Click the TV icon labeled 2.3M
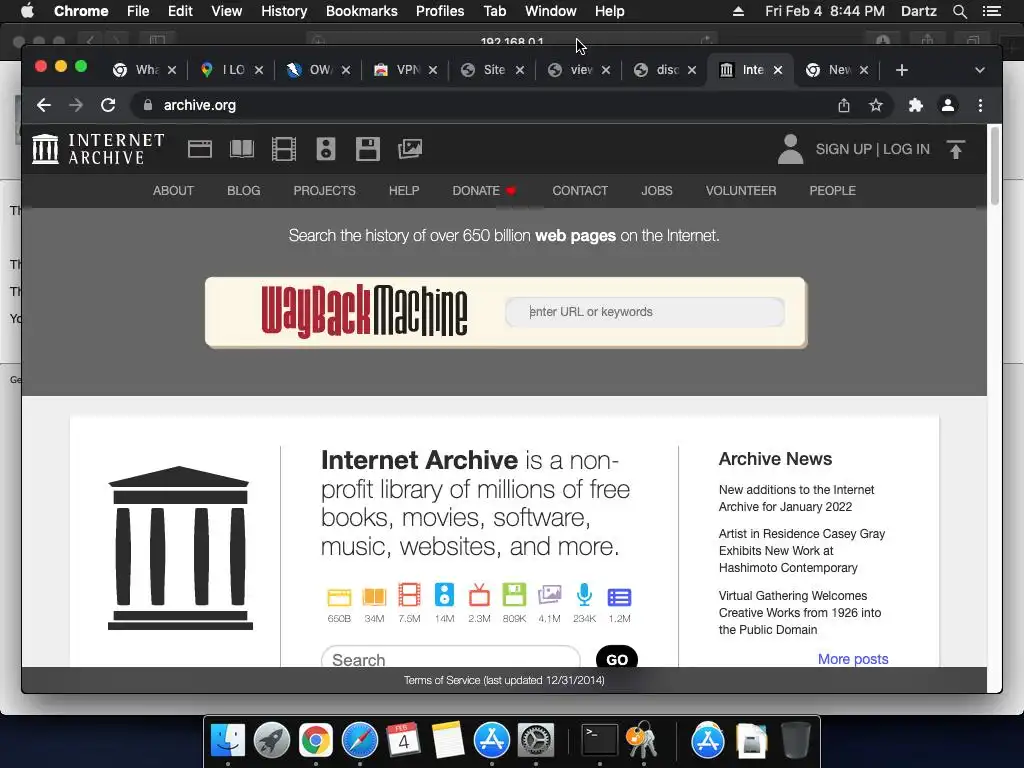 479,596
